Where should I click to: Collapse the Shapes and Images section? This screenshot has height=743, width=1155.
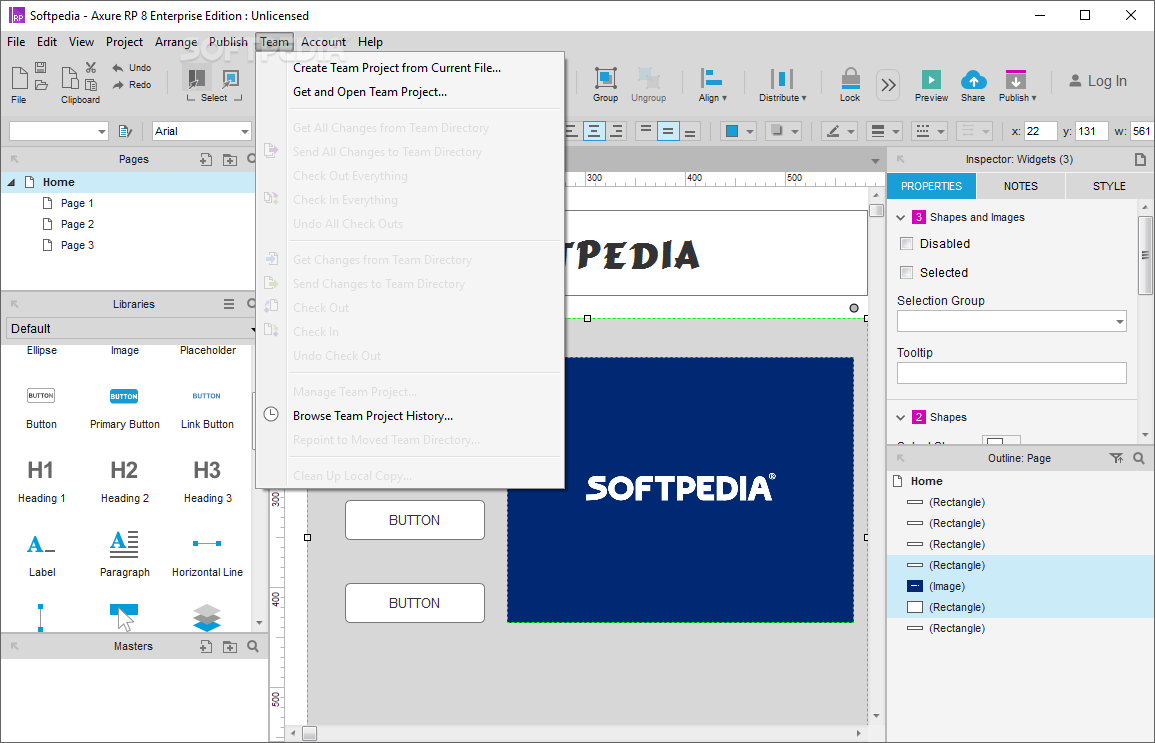900,217
